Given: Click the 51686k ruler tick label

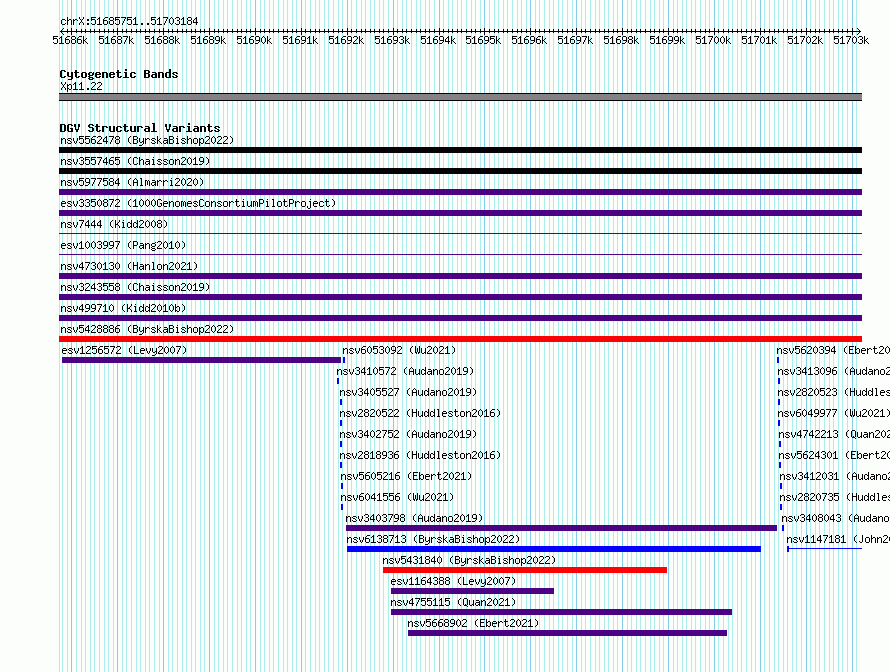Looking at the screenshot, I should [70, 40].
